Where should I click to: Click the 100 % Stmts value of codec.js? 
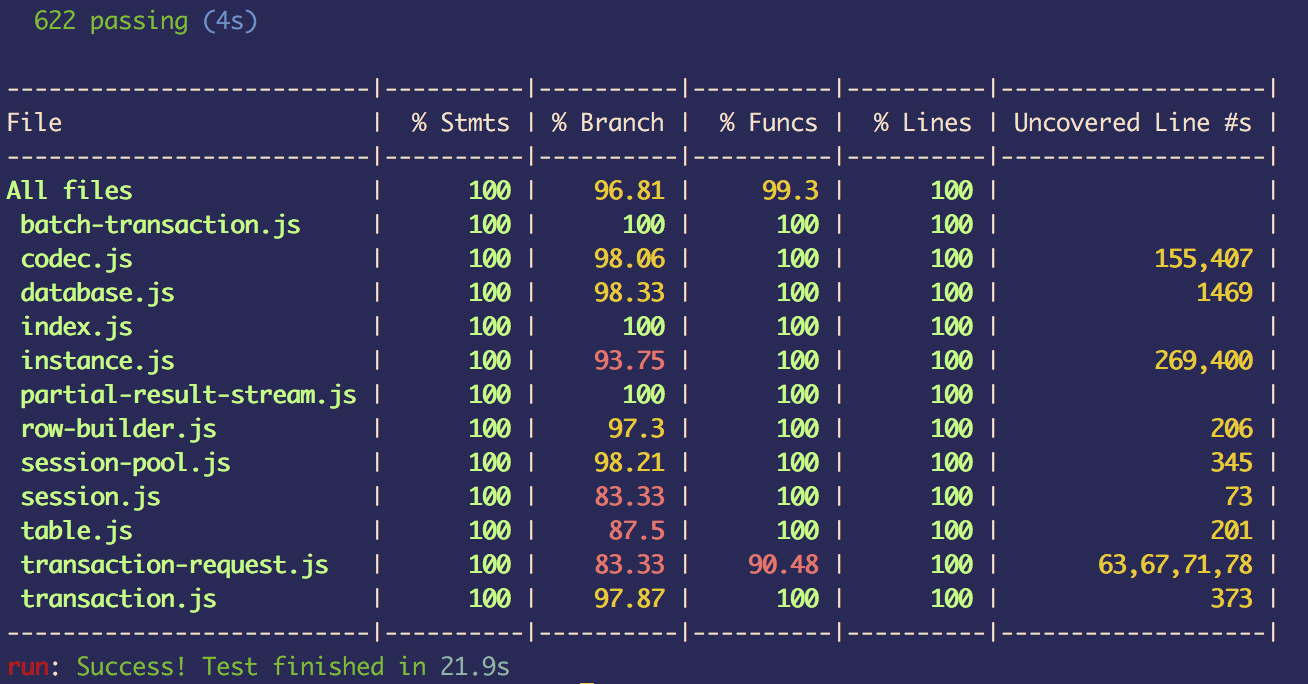[x=489, y=259]
